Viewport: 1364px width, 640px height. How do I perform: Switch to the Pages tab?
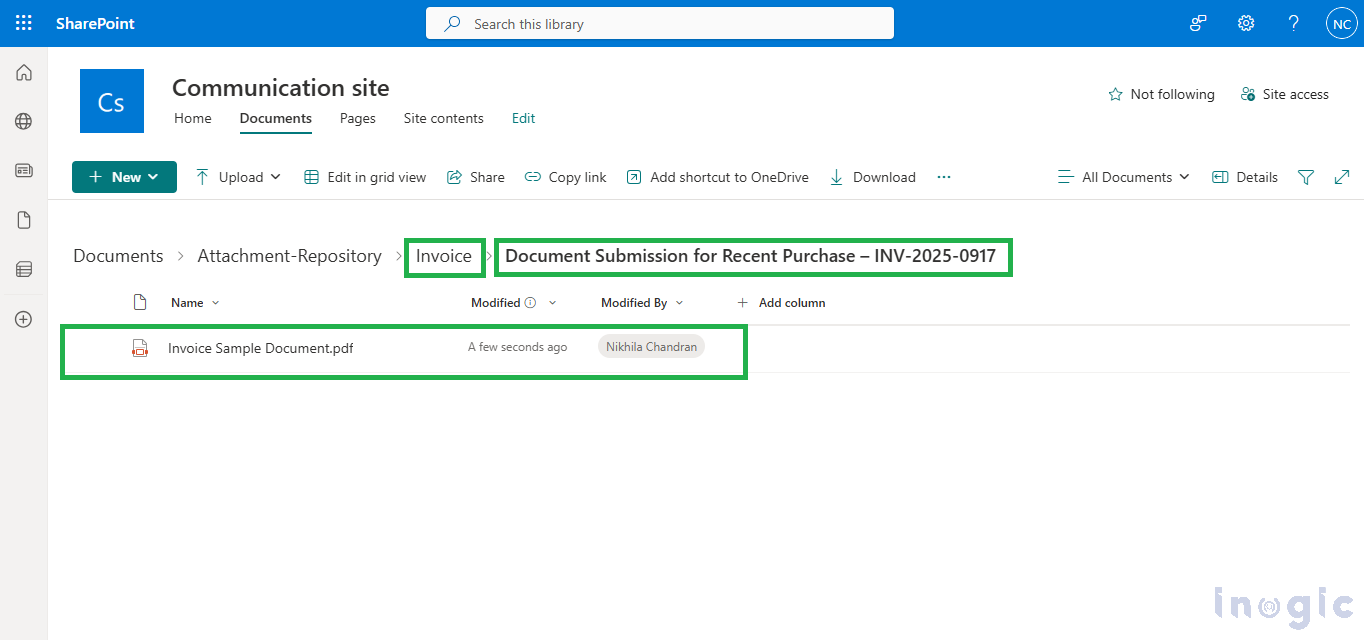tap(357, 118)
